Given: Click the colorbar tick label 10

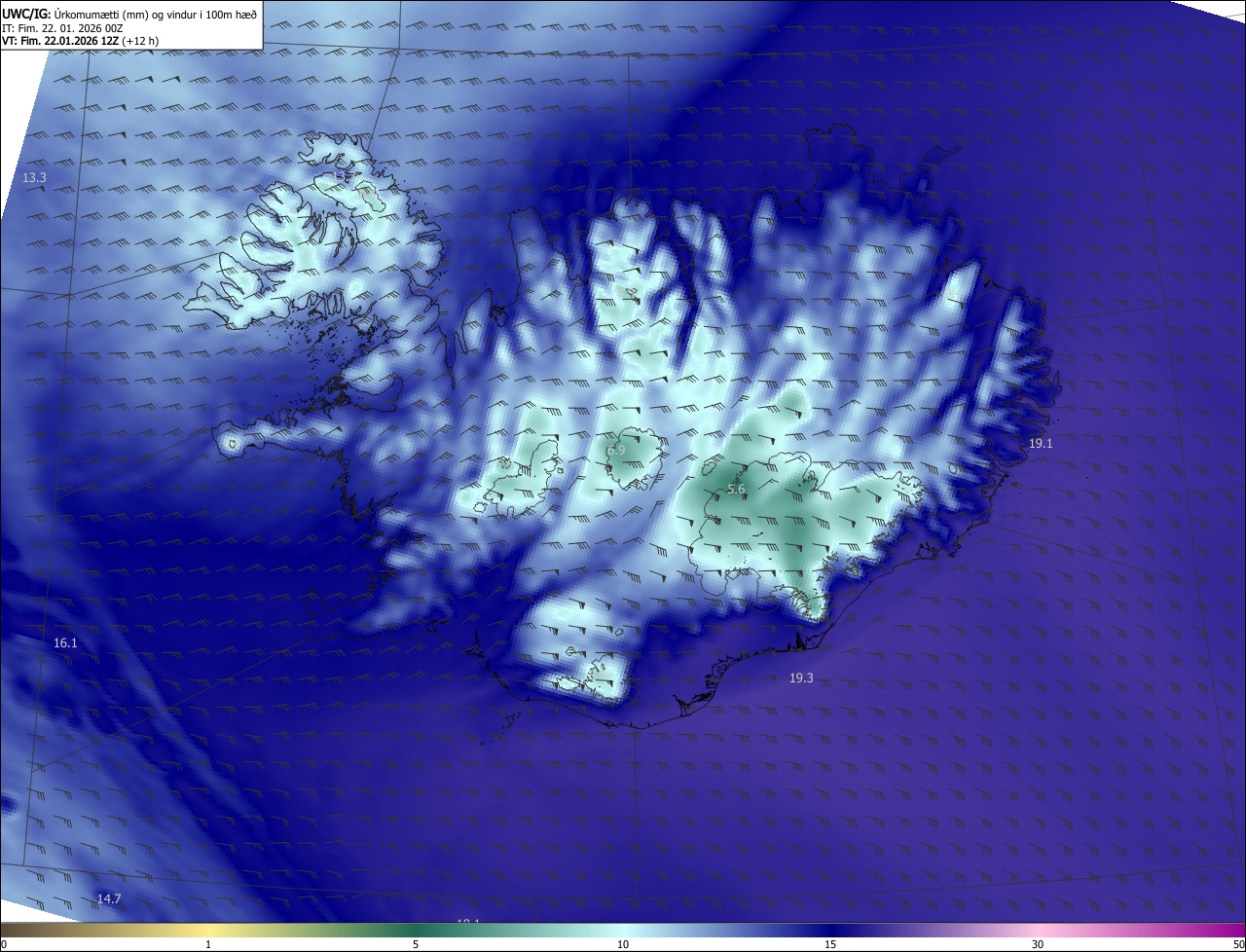Looking at the screenshot, I should pos(623,944).
